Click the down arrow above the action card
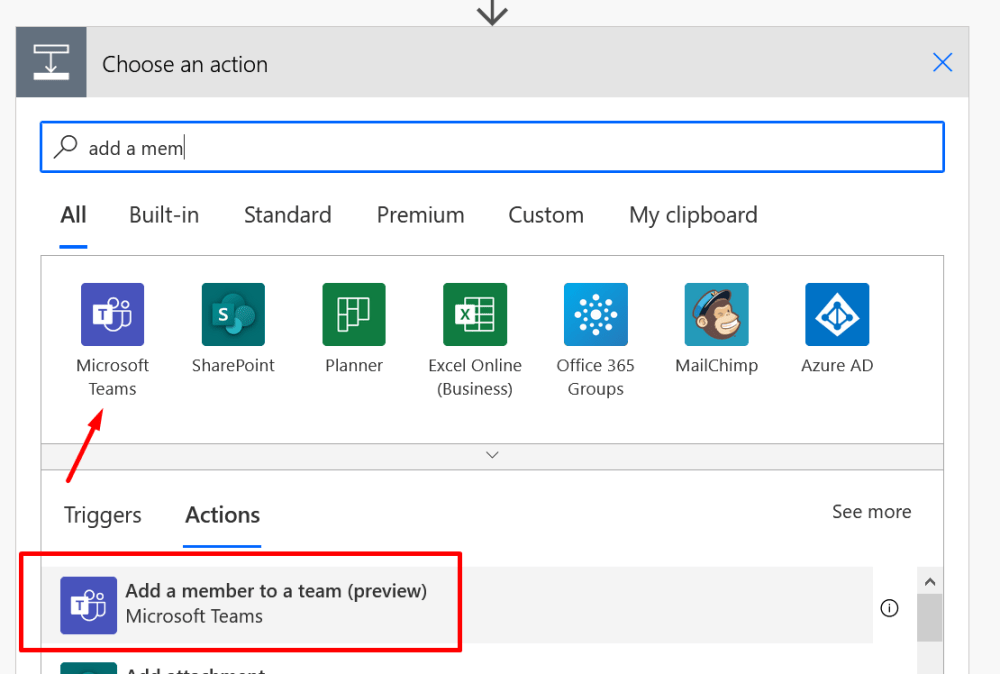Image resolution: width=1000 pixels, height=674 pixels. coord(491,13)
